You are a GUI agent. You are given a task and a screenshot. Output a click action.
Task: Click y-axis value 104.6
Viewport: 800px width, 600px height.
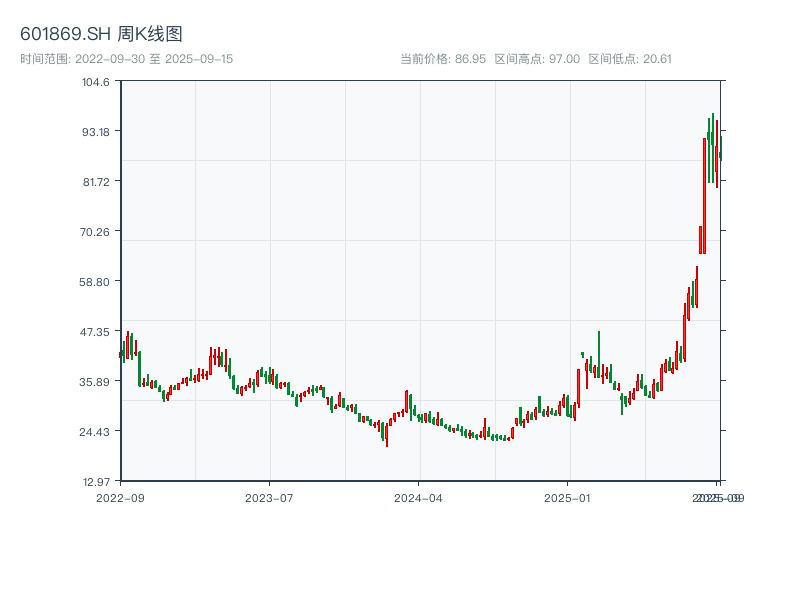point(96,82)
